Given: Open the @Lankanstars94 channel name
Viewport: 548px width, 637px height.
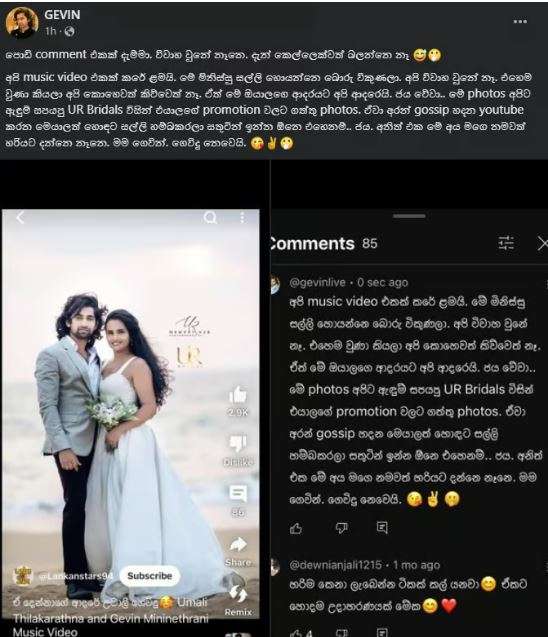Looking at the screenshot, I should 76,576.
